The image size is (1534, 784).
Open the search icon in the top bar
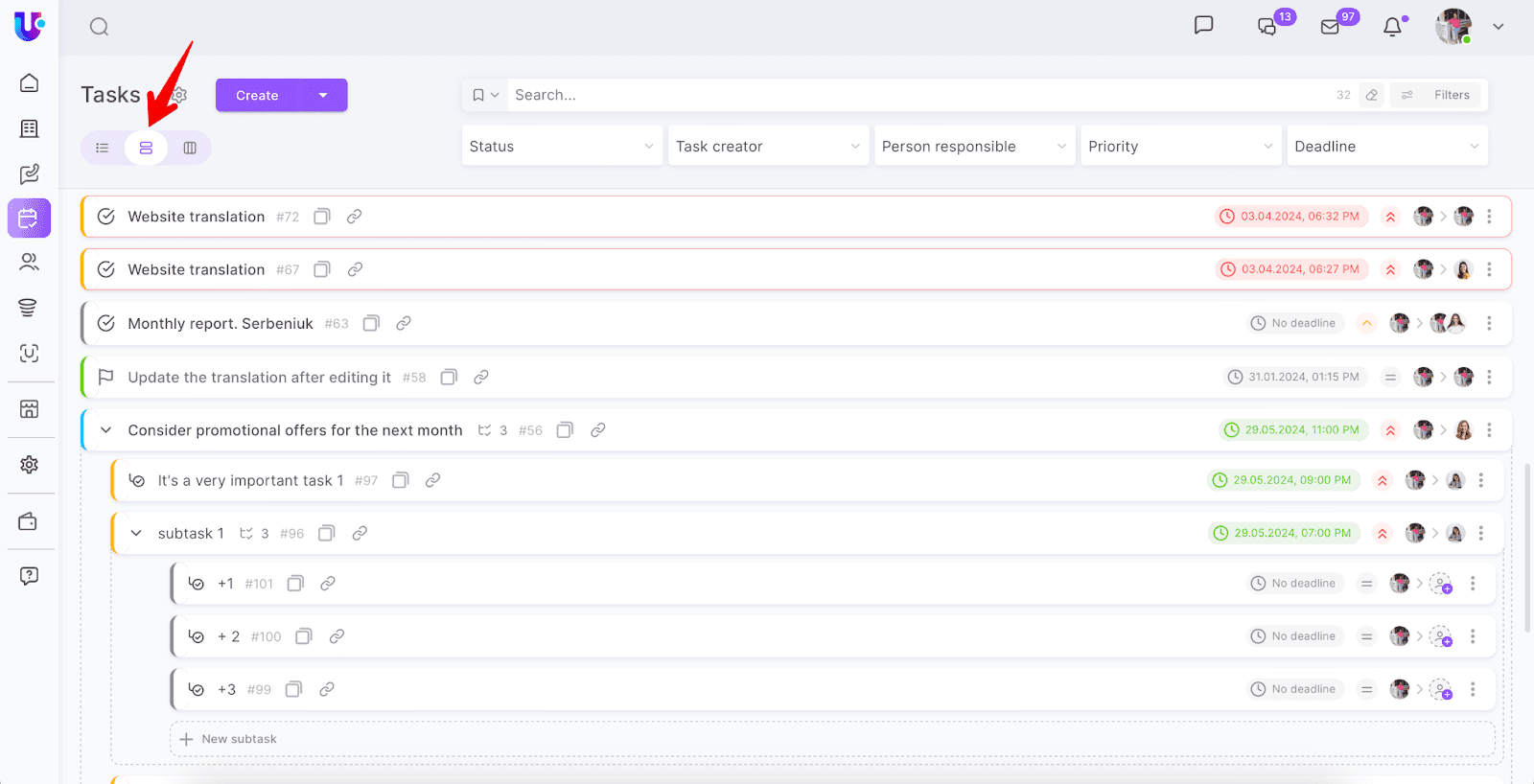[99, 27]
